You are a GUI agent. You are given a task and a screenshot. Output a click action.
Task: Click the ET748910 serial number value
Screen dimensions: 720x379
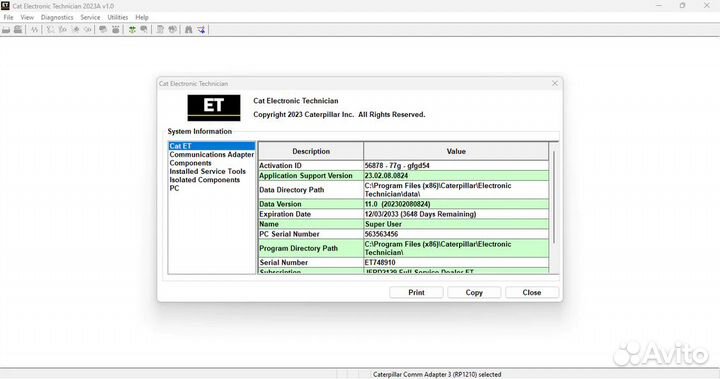click(x=380, y=262)
